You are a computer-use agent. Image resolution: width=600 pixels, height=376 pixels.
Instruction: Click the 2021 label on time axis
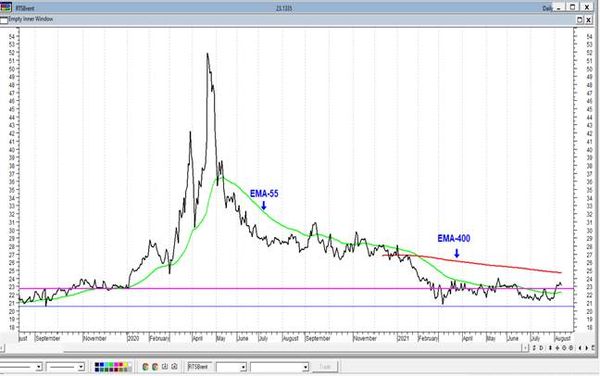point(403,339)
